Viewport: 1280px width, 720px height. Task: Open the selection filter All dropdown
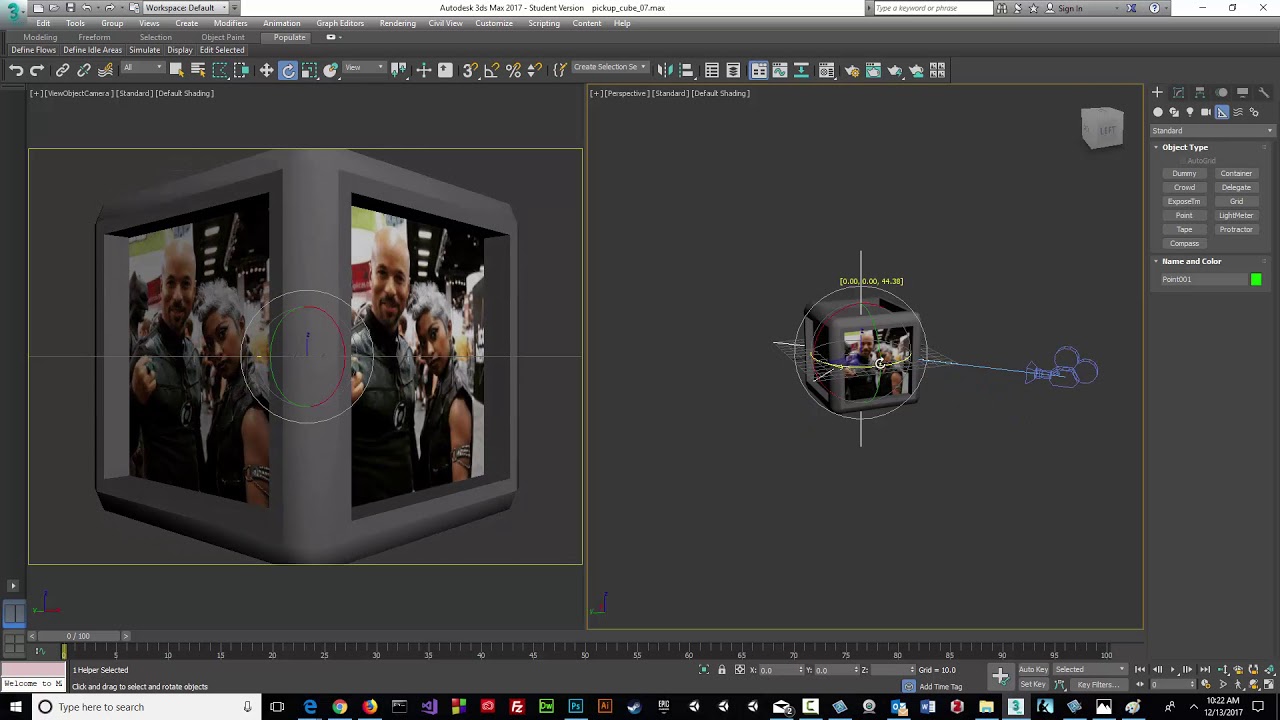142,68
